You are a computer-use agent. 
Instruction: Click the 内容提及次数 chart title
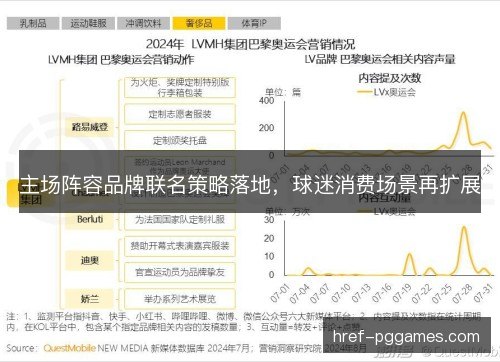coord(390,78)
